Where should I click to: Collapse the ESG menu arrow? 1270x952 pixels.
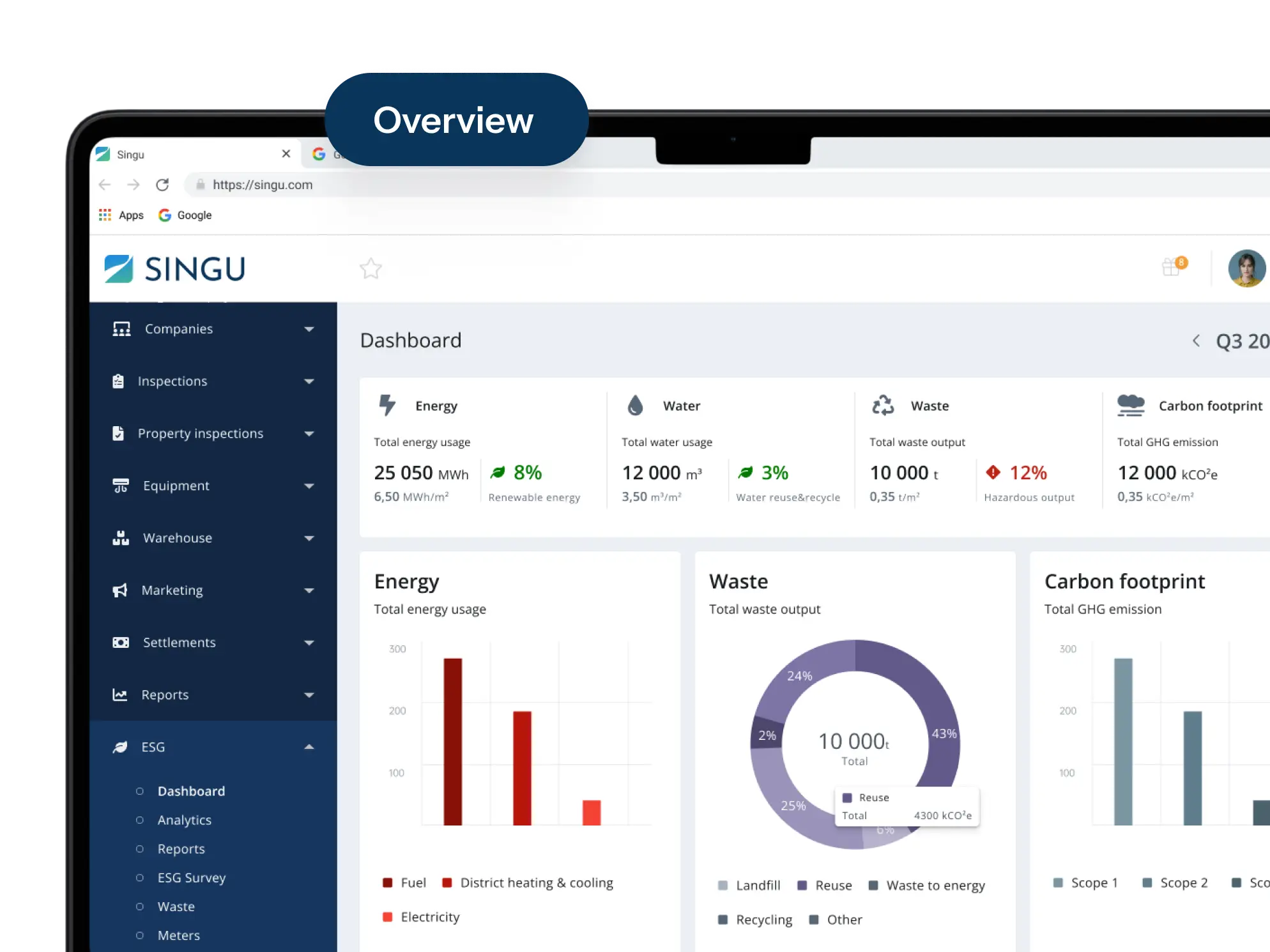[x=309, y=747]
